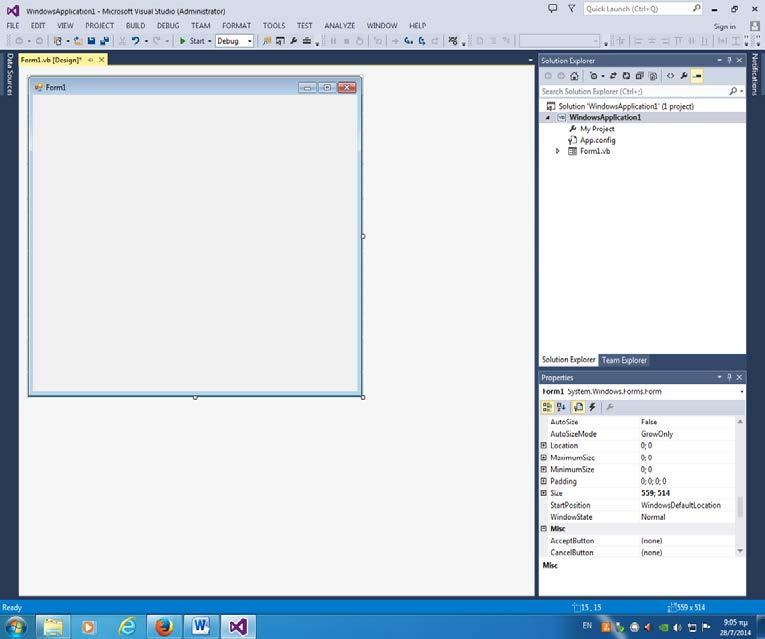Expand the Padding property
Image resolution: width=765 pixels, height=639 pixels.
[544, 481]
